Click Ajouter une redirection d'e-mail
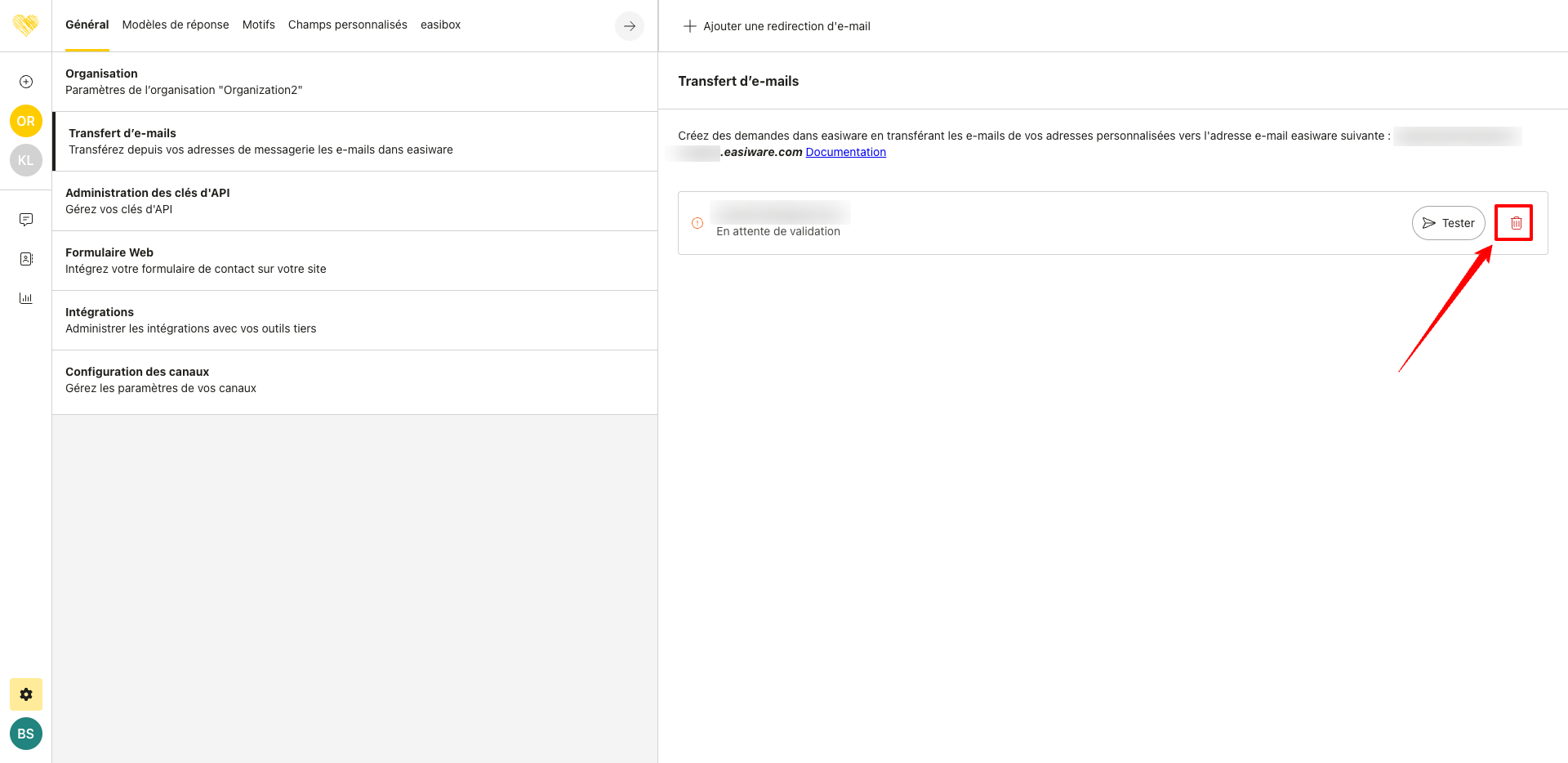1568x763 pixels. [777, 26]
